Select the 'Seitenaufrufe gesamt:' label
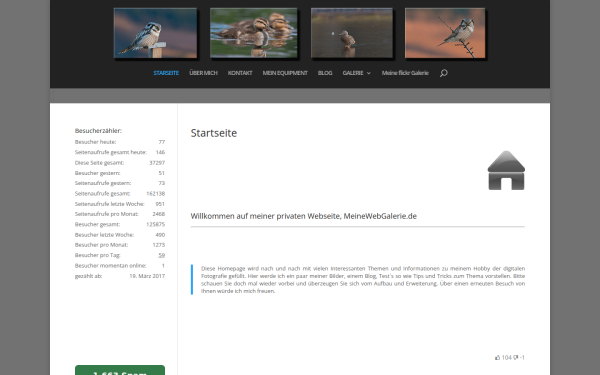 [103, 194]
